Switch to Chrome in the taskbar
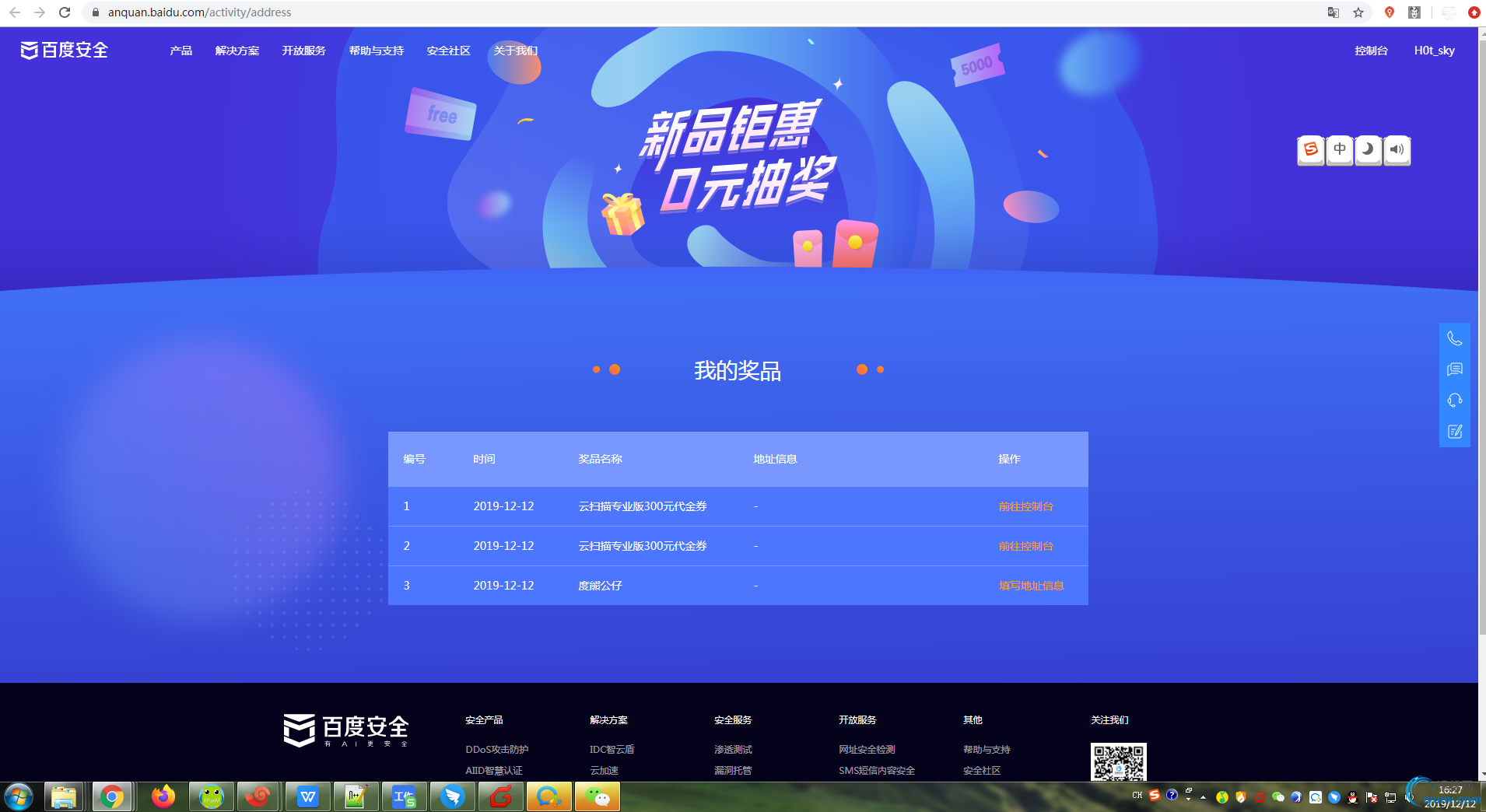Image resolution: width=1486 pixels, height=812 pixels. [x=112, y=797]
